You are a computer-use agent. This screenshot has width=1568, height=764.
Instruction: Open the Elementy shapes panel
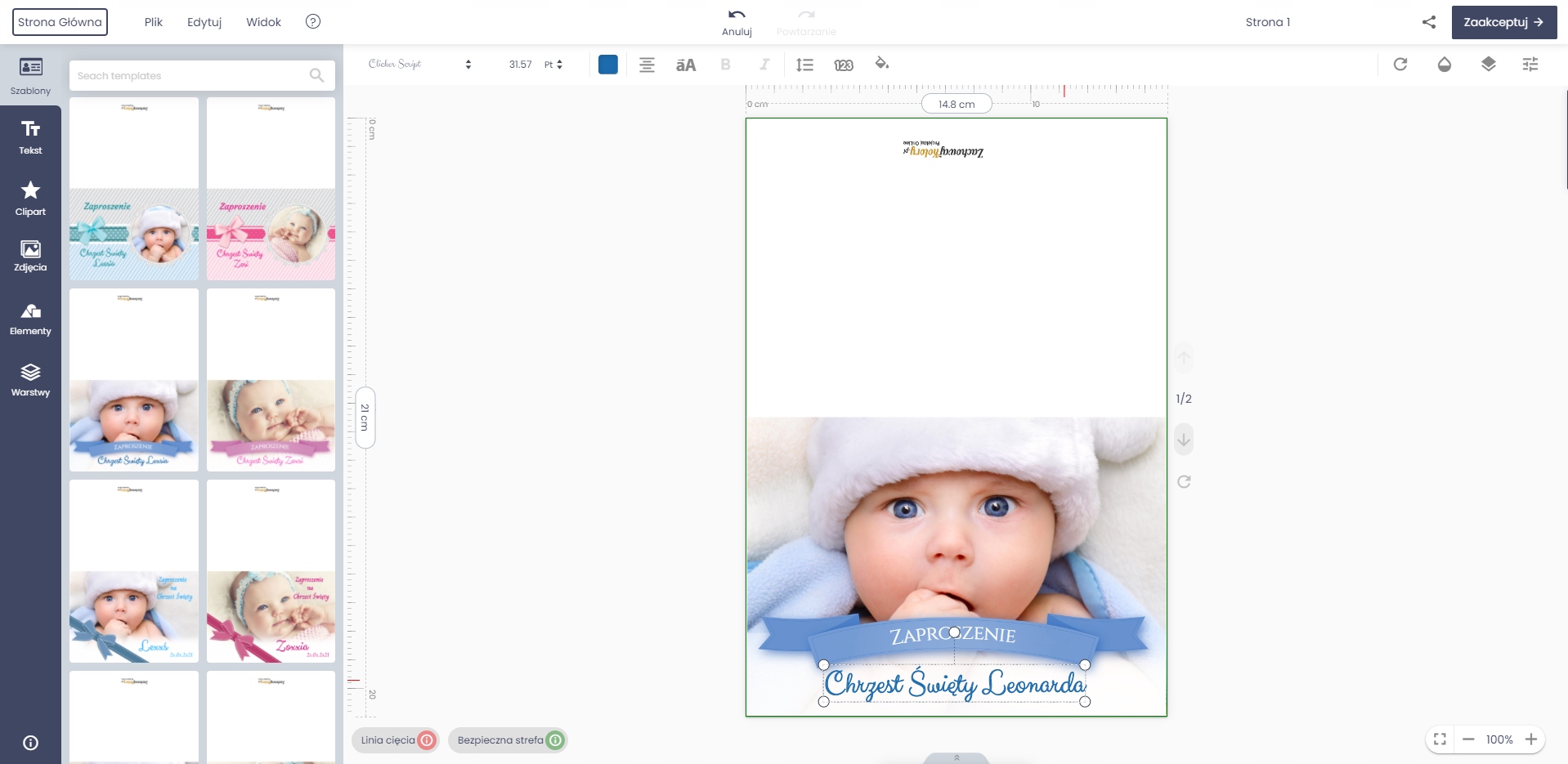pyautogui.click(x=30, y=319)
